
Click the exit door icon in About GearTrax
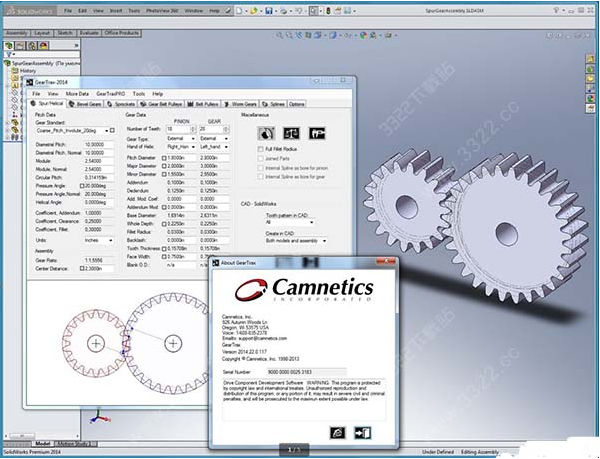[362, 433]
